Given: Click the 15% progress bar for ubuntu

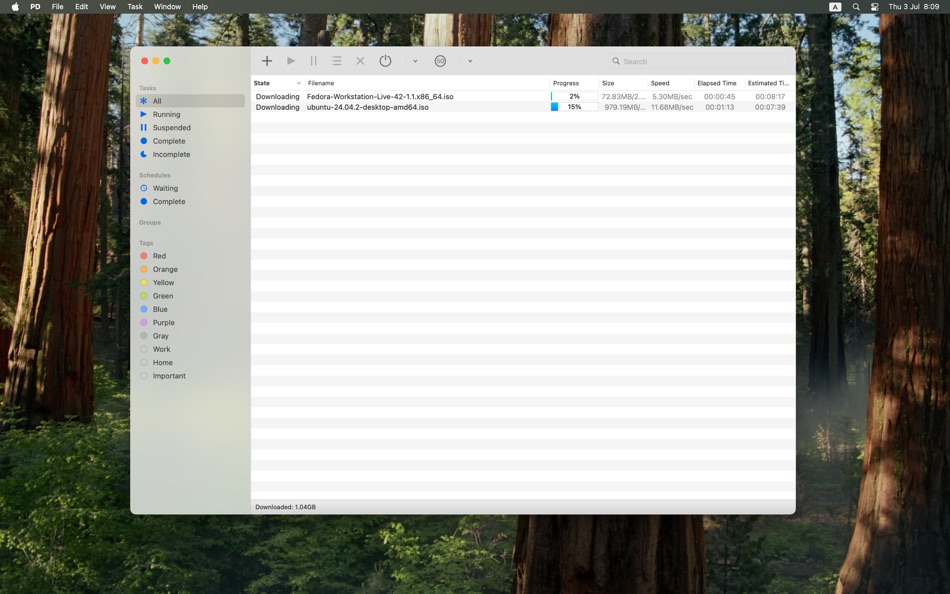Looking at the screenshot, I should point(574,107).
